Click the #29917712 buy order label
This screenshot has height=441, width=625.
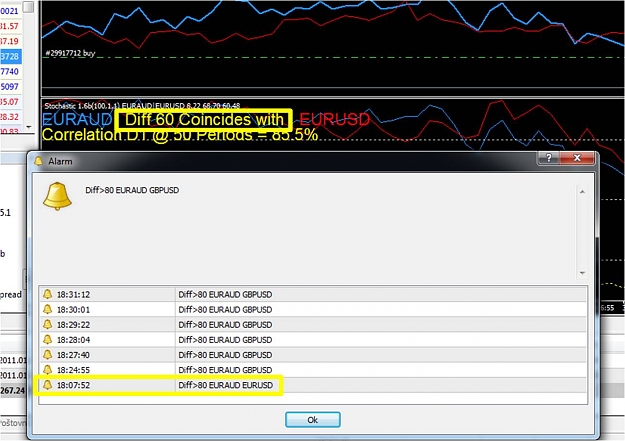[x=70, y=53]
